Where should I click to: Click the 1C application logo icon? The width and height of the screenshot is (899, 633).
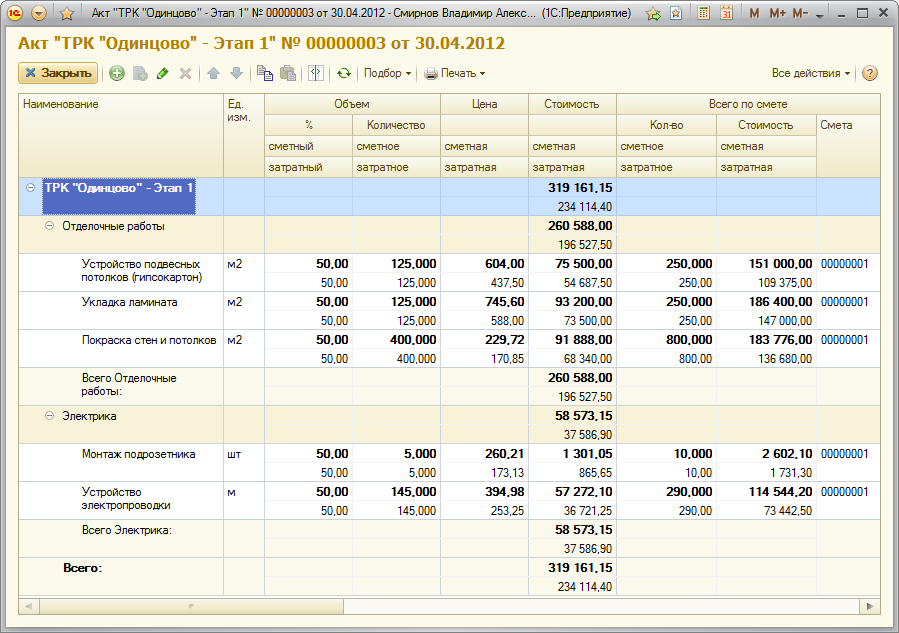pyautogui.click(x=15, y=13)
